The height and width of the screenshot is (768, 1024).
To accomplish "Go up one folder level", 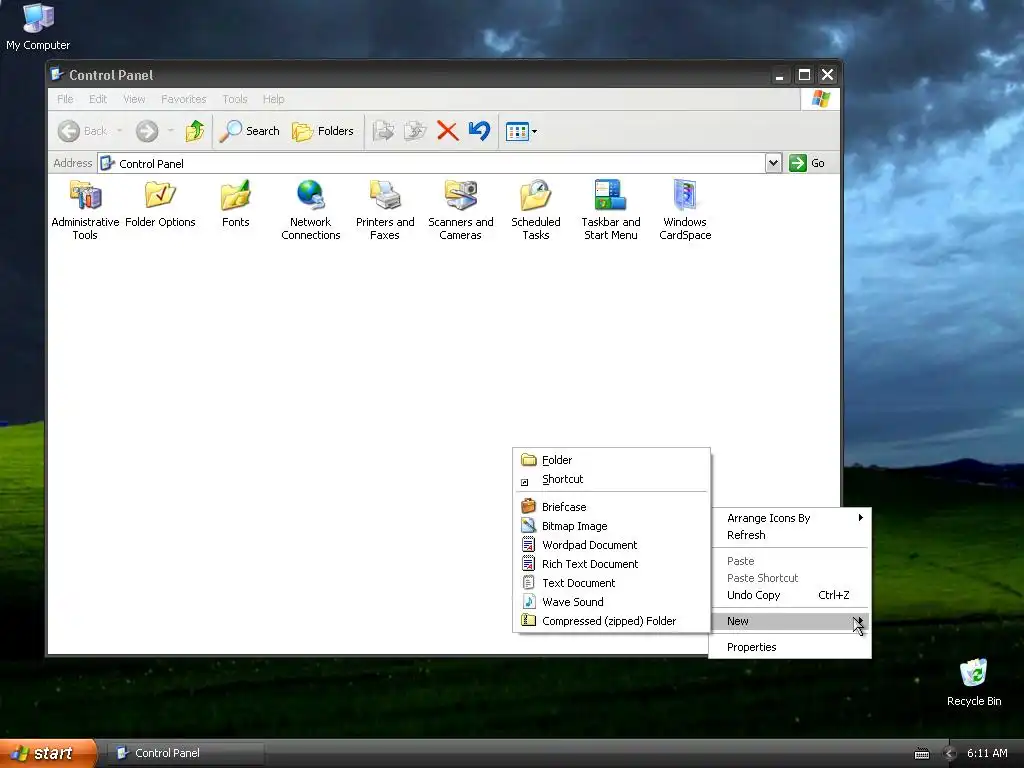I will pyautogui.click(x=195, y=131).
